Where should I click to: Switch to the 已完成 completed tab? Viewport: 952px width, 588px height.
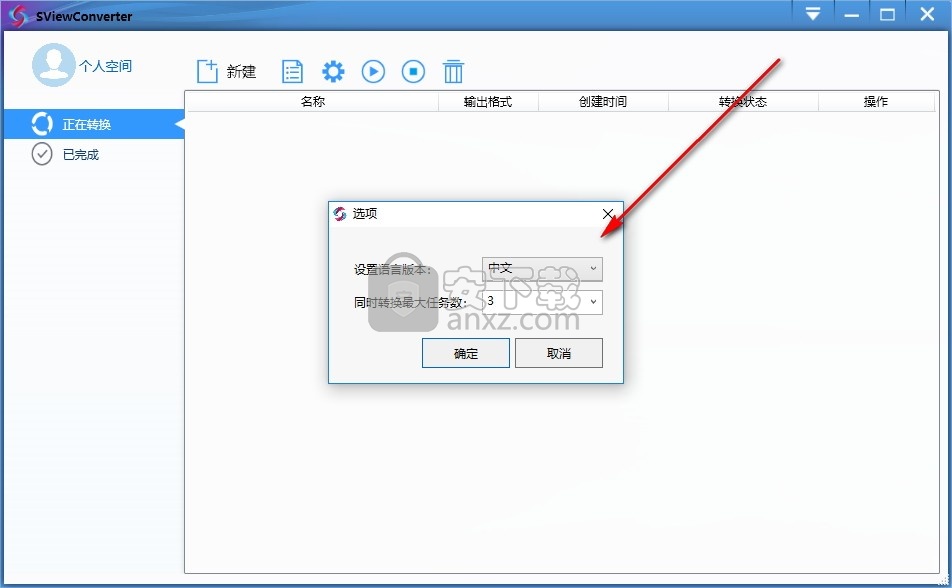coord(94,154)
